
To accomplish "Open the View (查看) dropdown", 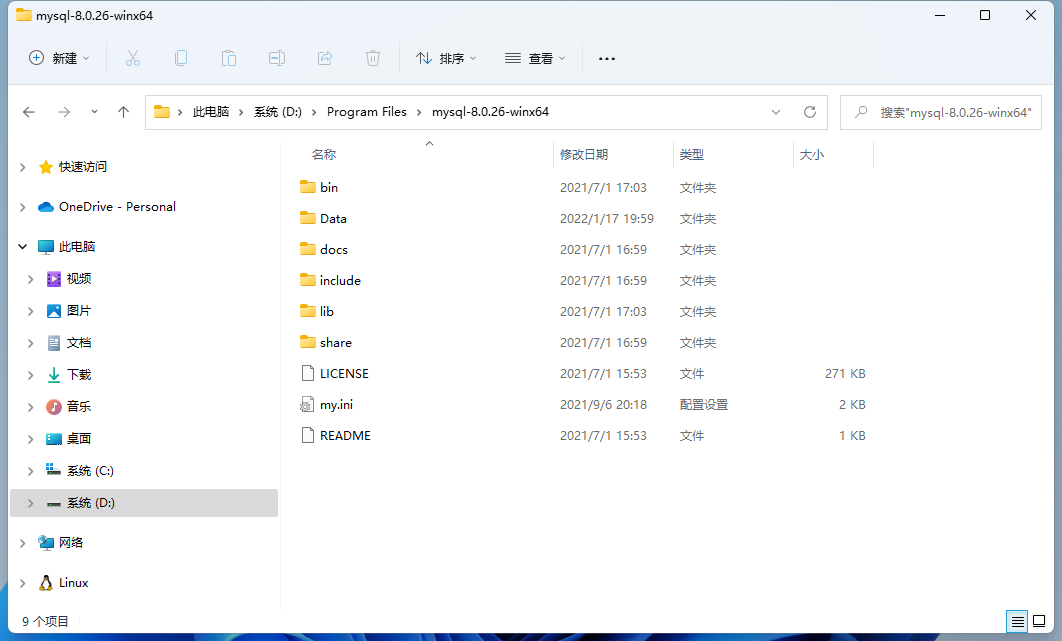I will pos(535,58).
